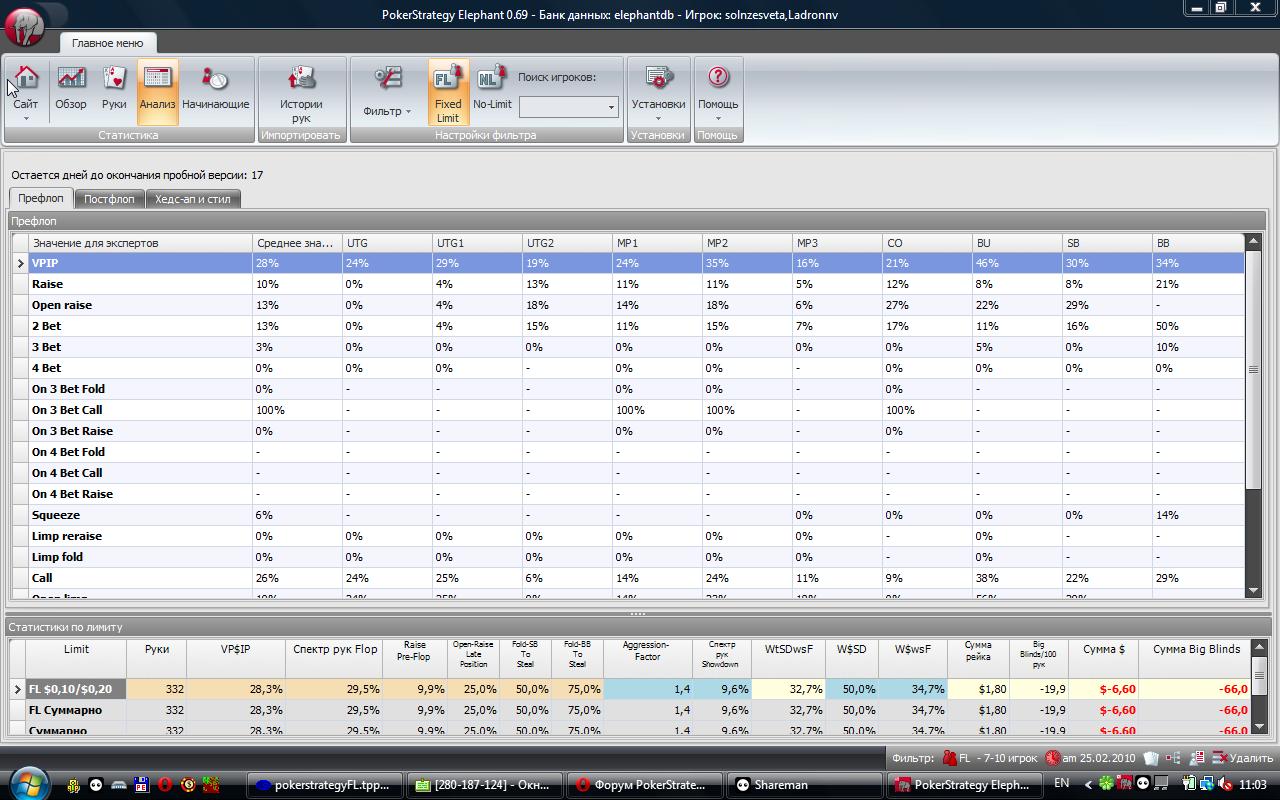Click Удалить filter button
Image resolution: width=1280 pixels, height=800 pixels.
point(1243,758)
